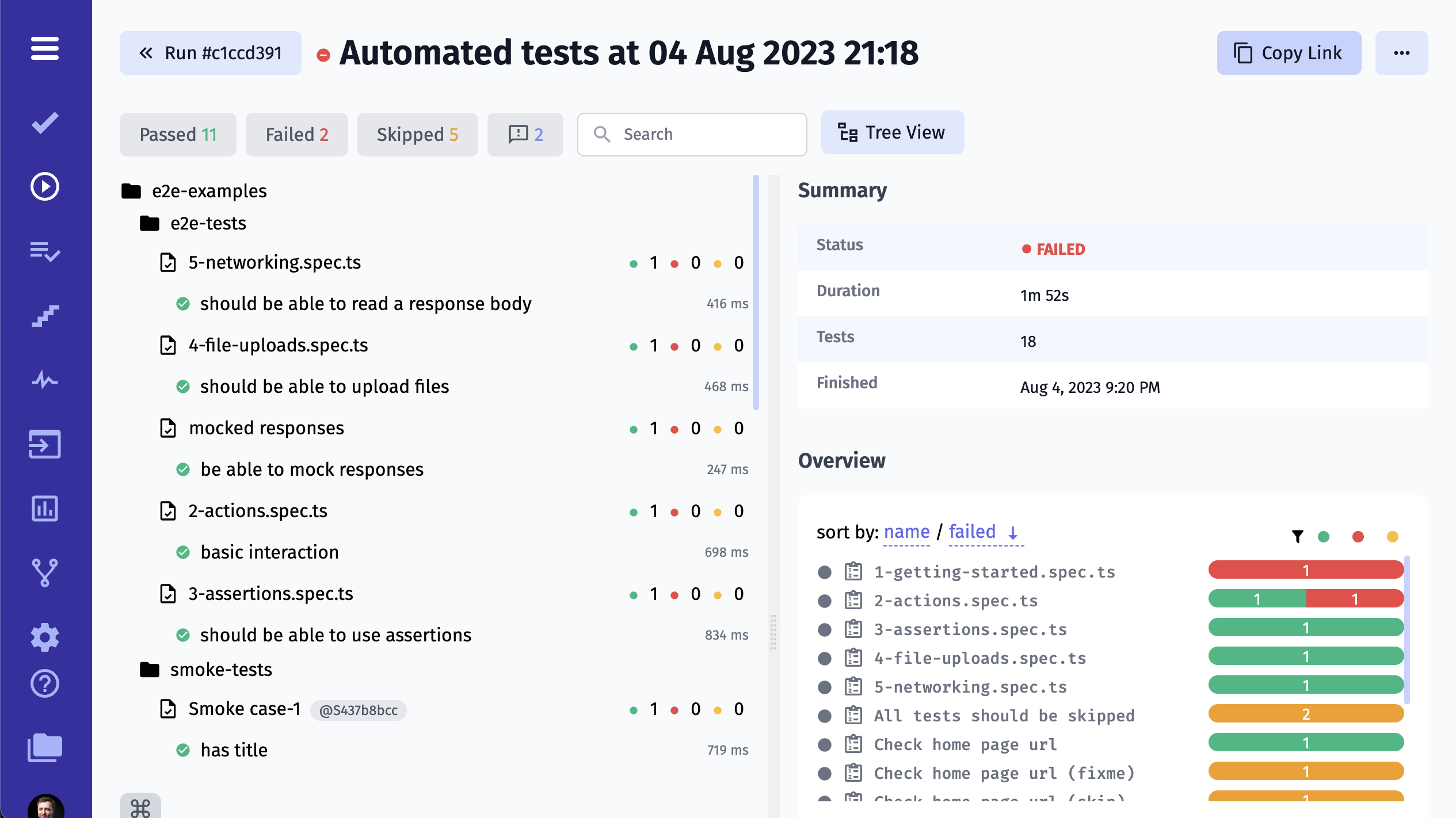Collapse the smoke-tests folder
Screen dimensions: 1456x818
(220, 669)
